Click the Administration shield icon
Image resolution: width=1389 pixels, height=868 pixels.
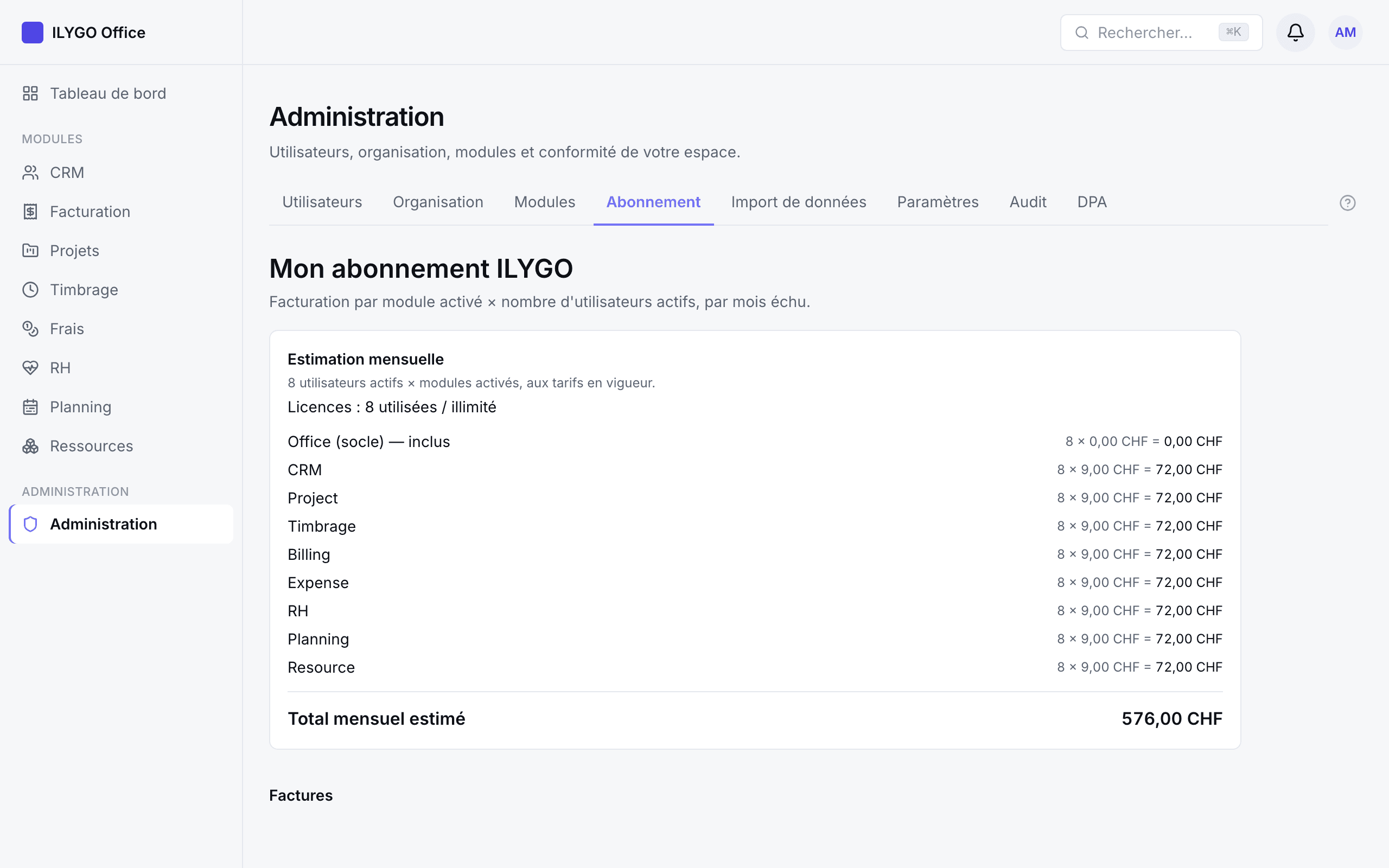30,524
